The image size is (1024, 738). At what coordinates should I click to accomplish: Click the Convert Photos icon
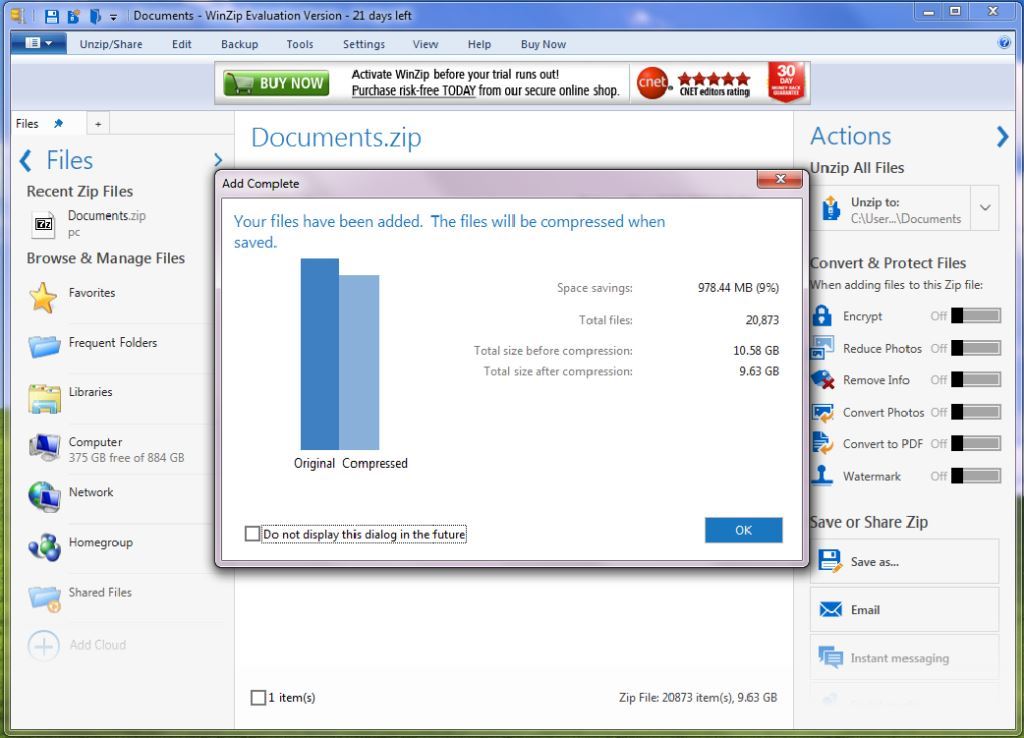tap(822, 412)
